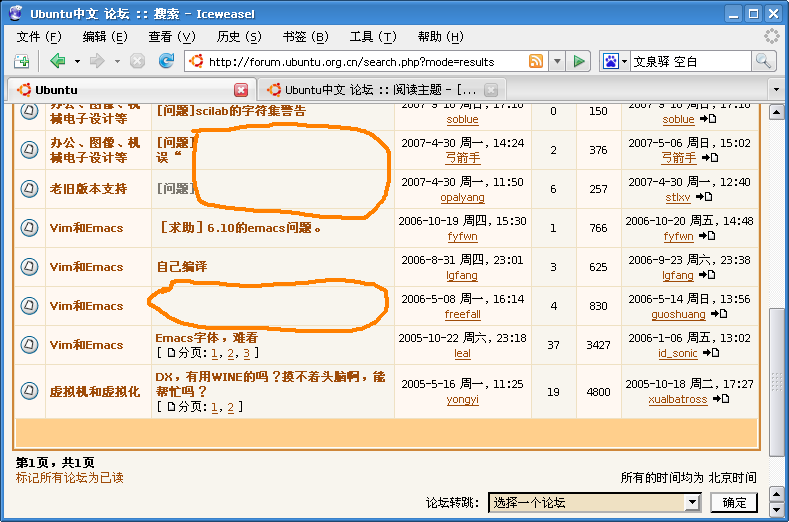Open the 书签 (B) menu
Viewport: 789px width, 522px height.
click(x=305, y=36)
